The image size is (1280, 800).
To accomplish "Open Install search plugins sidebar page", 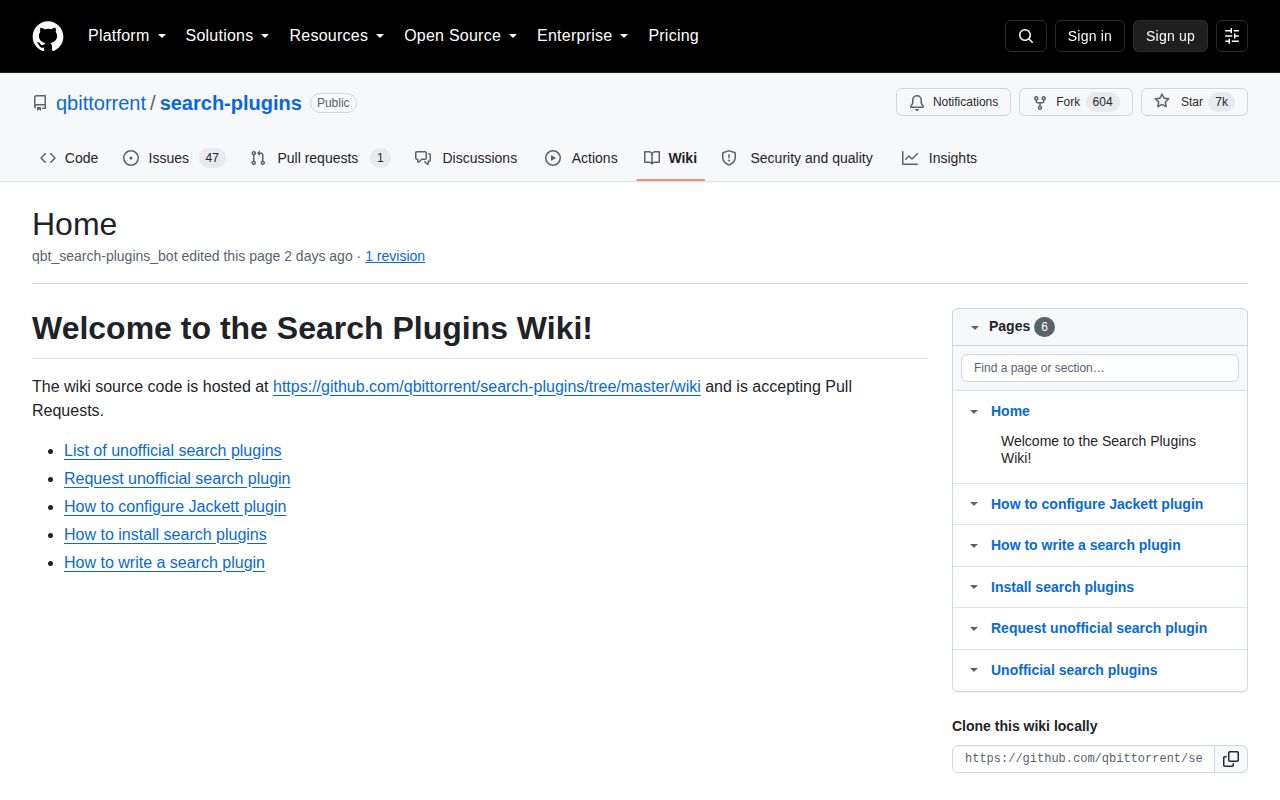I will [x=1062, y=587].
